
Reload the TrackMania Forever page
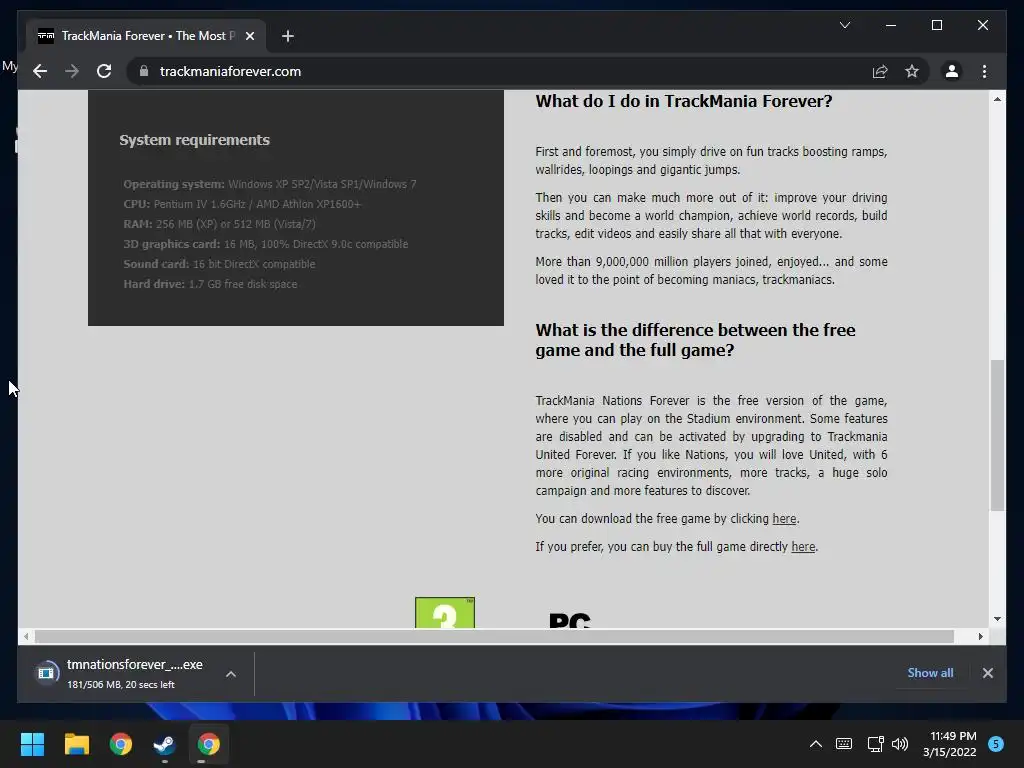(104, 71)
